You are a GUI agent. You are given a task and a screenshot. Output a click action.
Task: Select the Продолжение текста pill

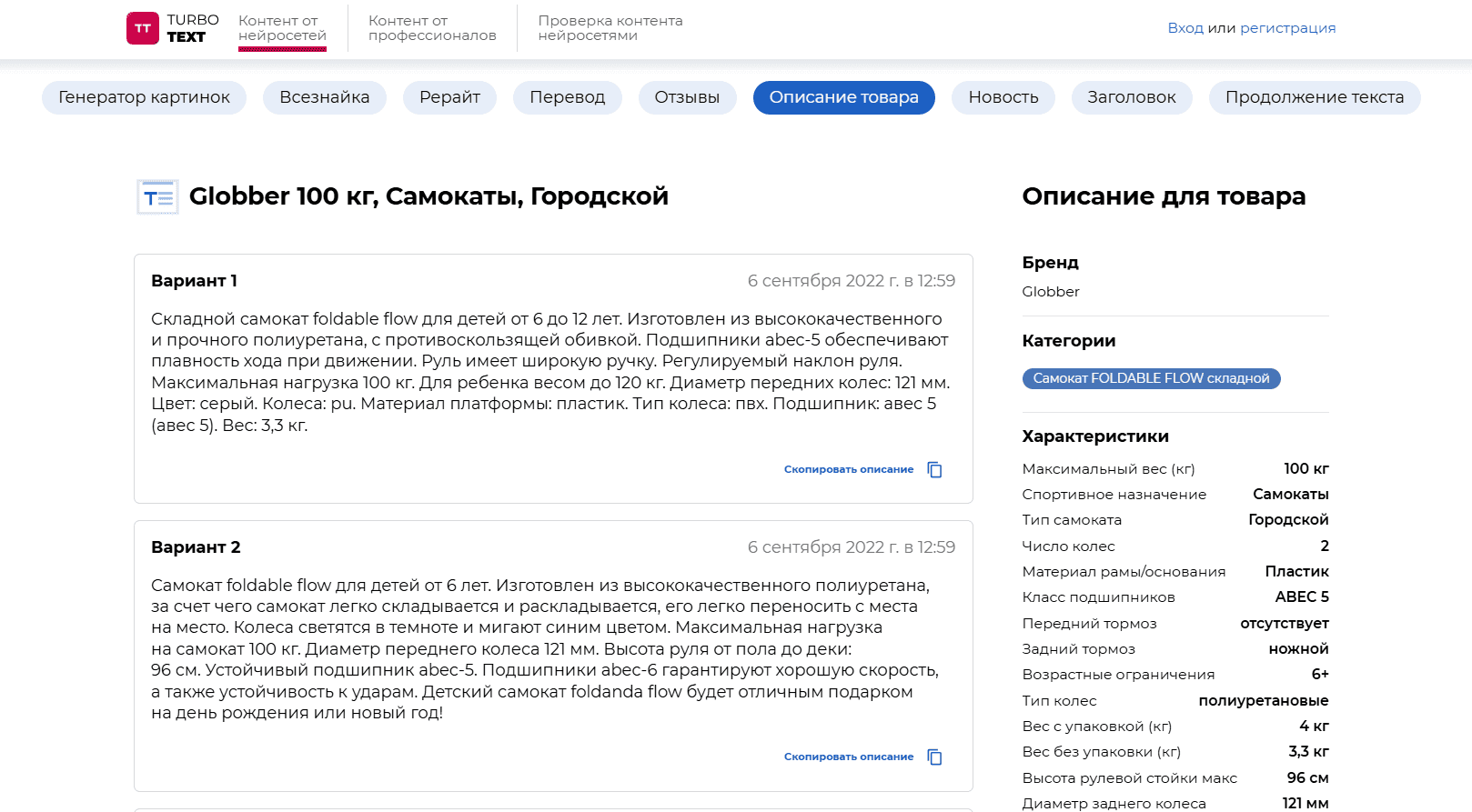[1315, 97]
